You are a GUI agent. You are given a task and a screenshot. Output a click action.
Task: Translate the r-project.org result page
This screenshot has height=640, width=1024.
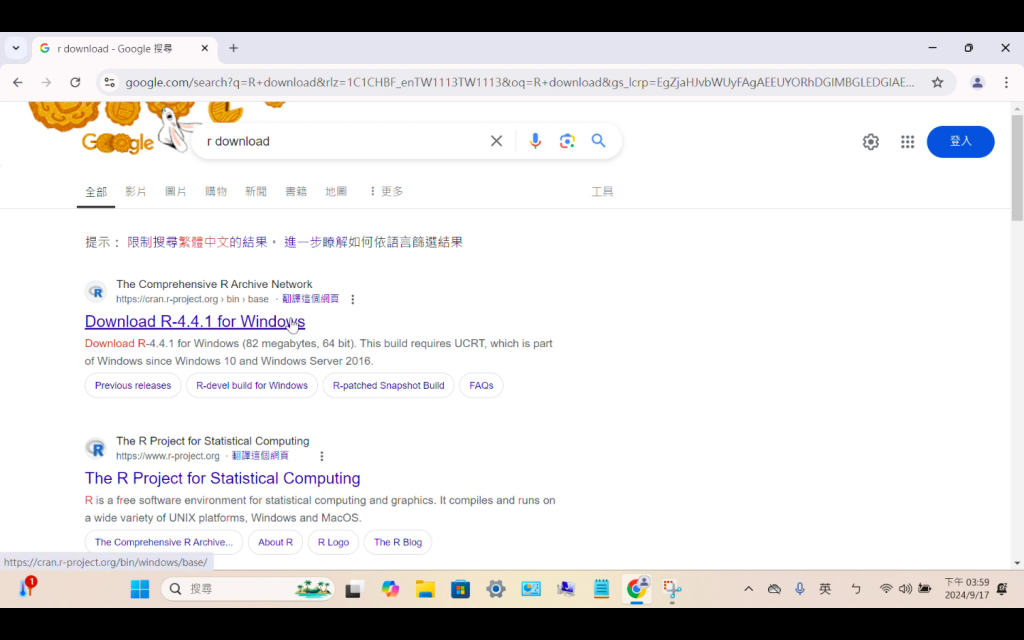click(260, 455)
